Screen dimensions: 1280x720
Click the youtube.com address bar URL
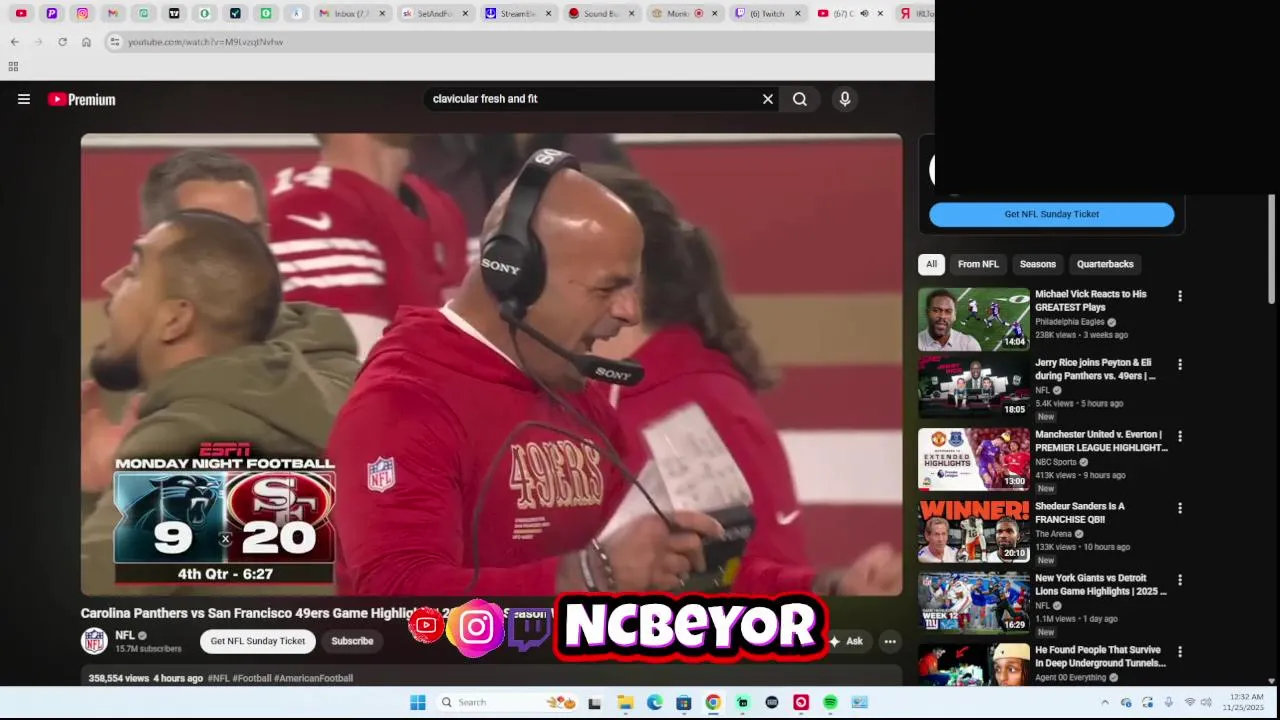(x=205, y=42)
